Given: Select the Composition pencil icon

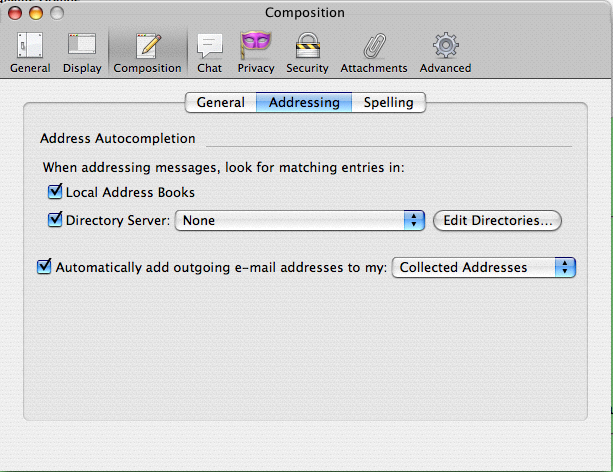Looking at the screenshot, I should pyautogui.click(x=148, y=45).
